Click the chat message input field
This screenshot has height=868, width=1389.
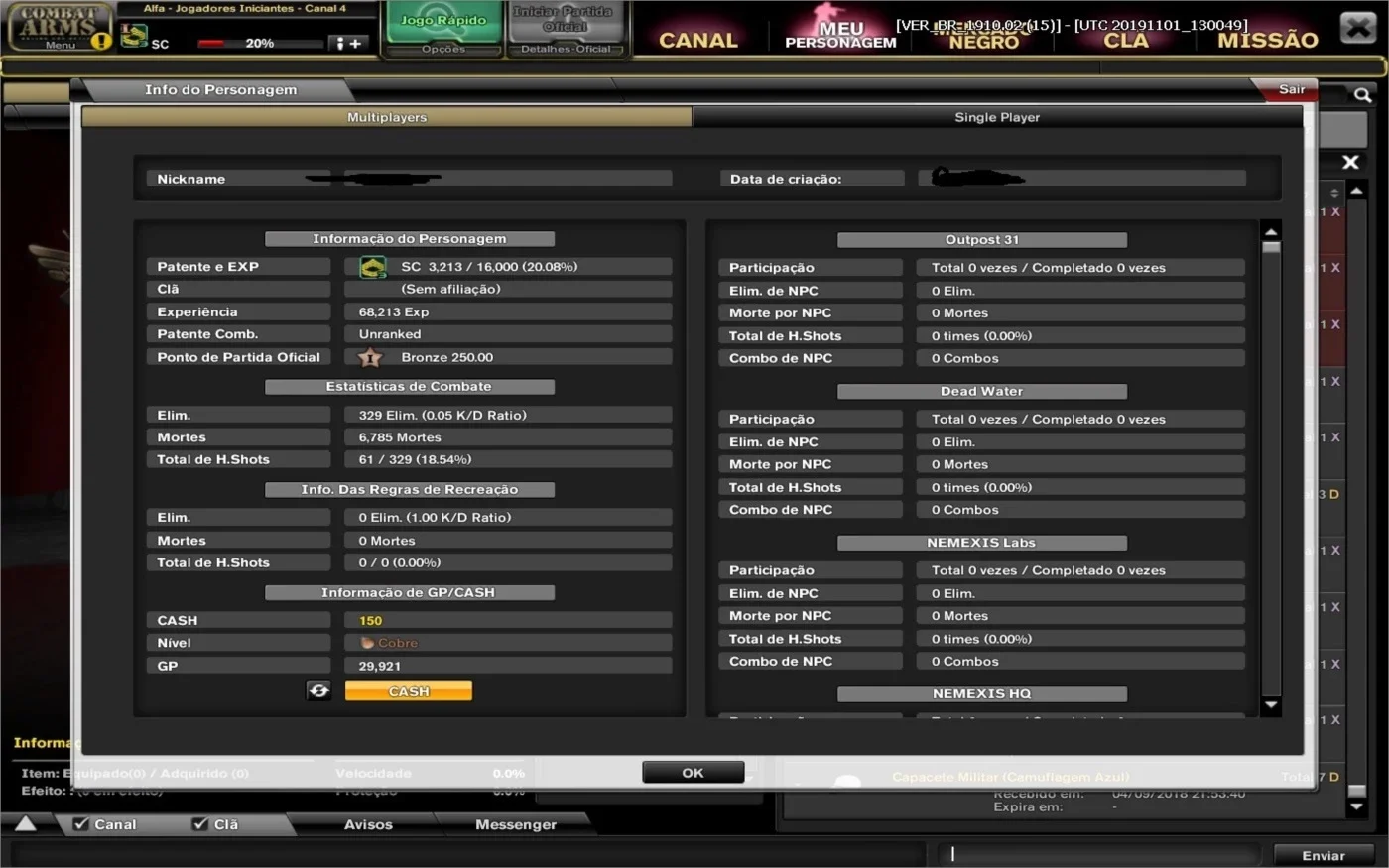[1099, 854]
